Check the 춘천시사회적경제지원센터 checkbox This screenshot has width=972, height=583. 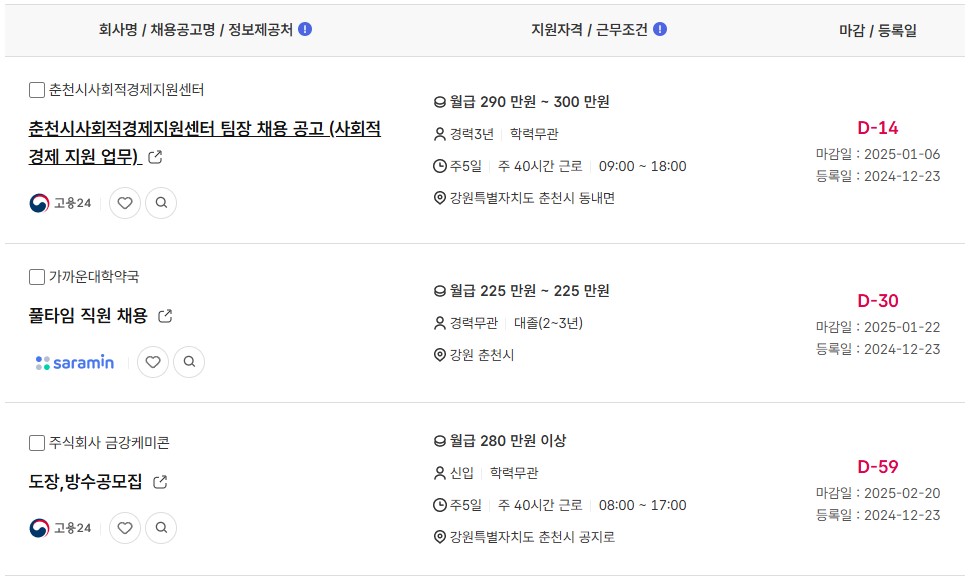[37, 90]
